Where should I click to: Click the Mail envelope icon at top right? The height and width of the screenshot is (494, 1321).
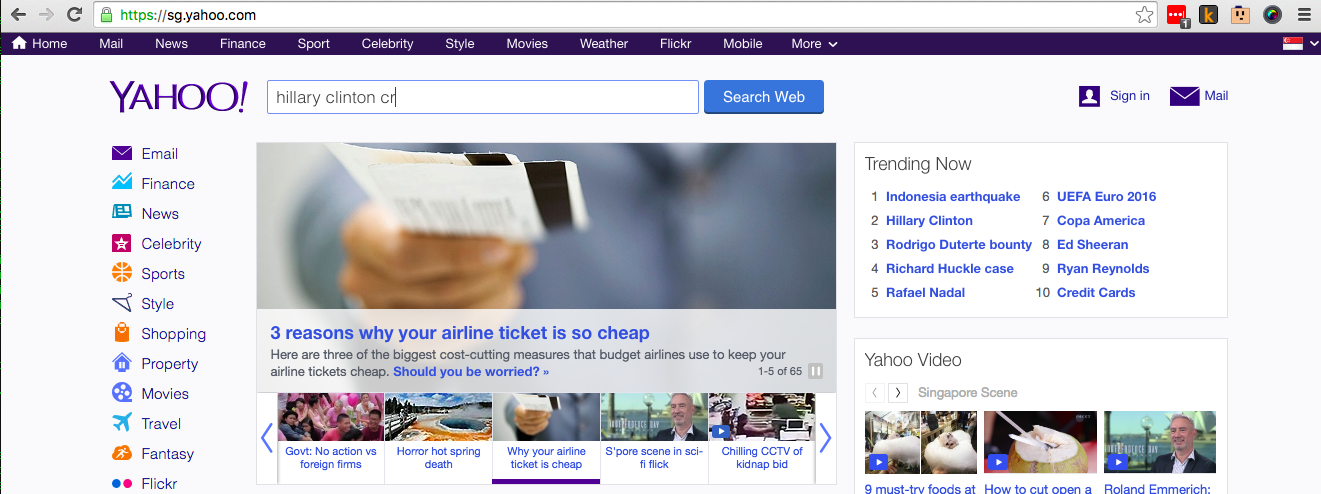[x=1184, y=96]
